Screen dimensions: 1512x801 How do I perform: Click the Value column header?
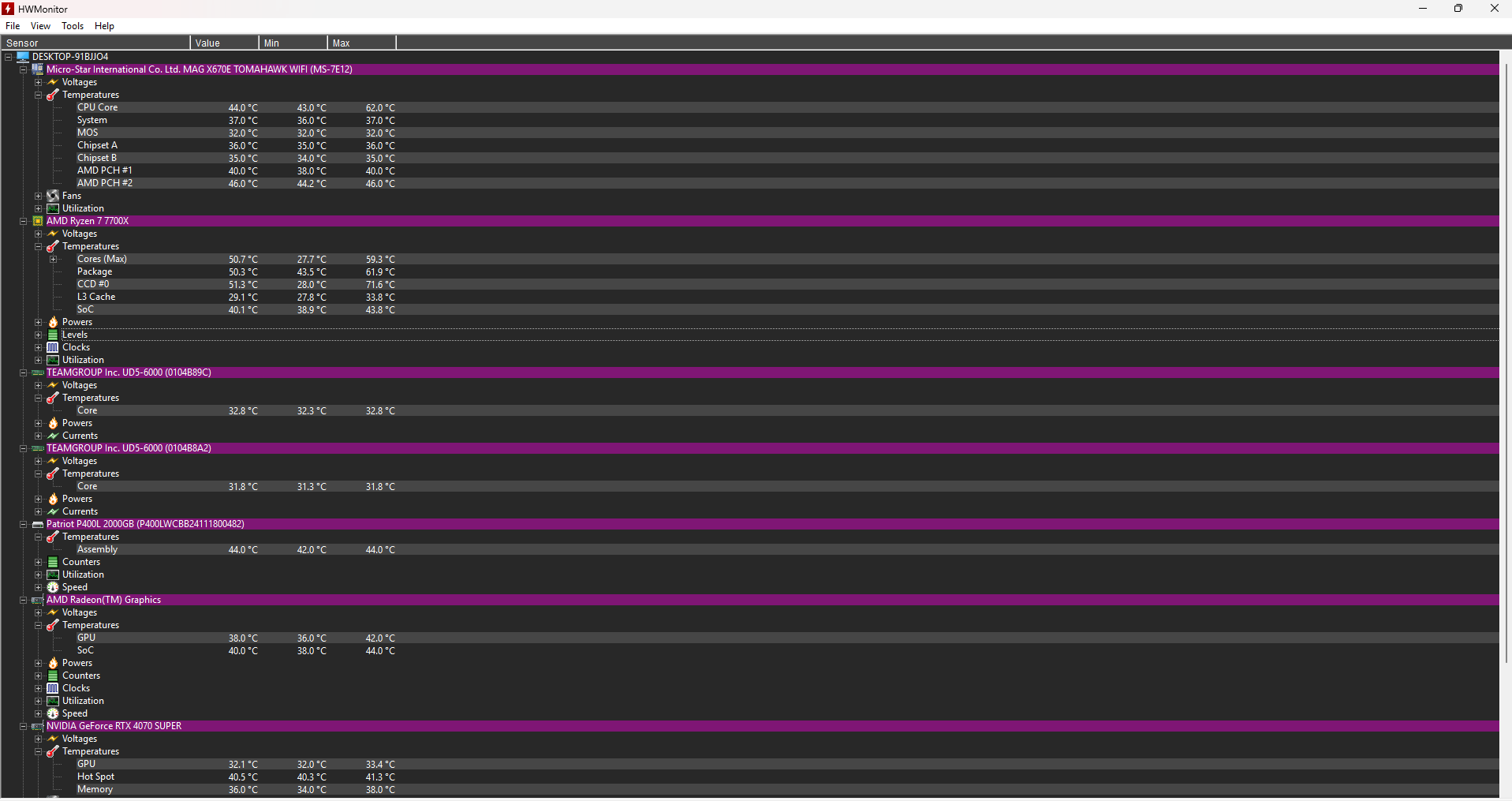[x=225, y=43]
